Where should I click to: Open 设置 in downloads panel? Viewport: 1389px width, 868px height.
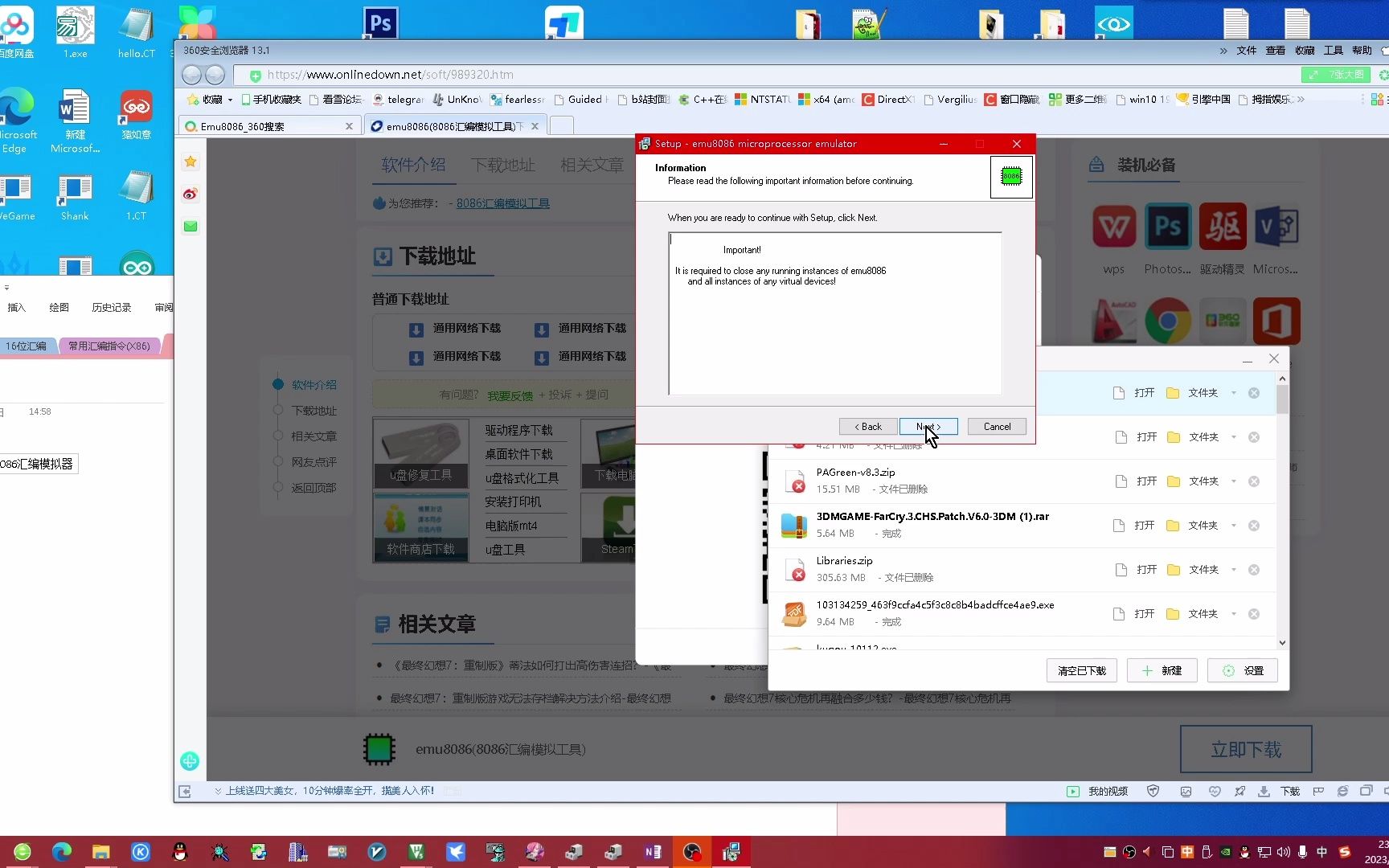coord(1243,670)
